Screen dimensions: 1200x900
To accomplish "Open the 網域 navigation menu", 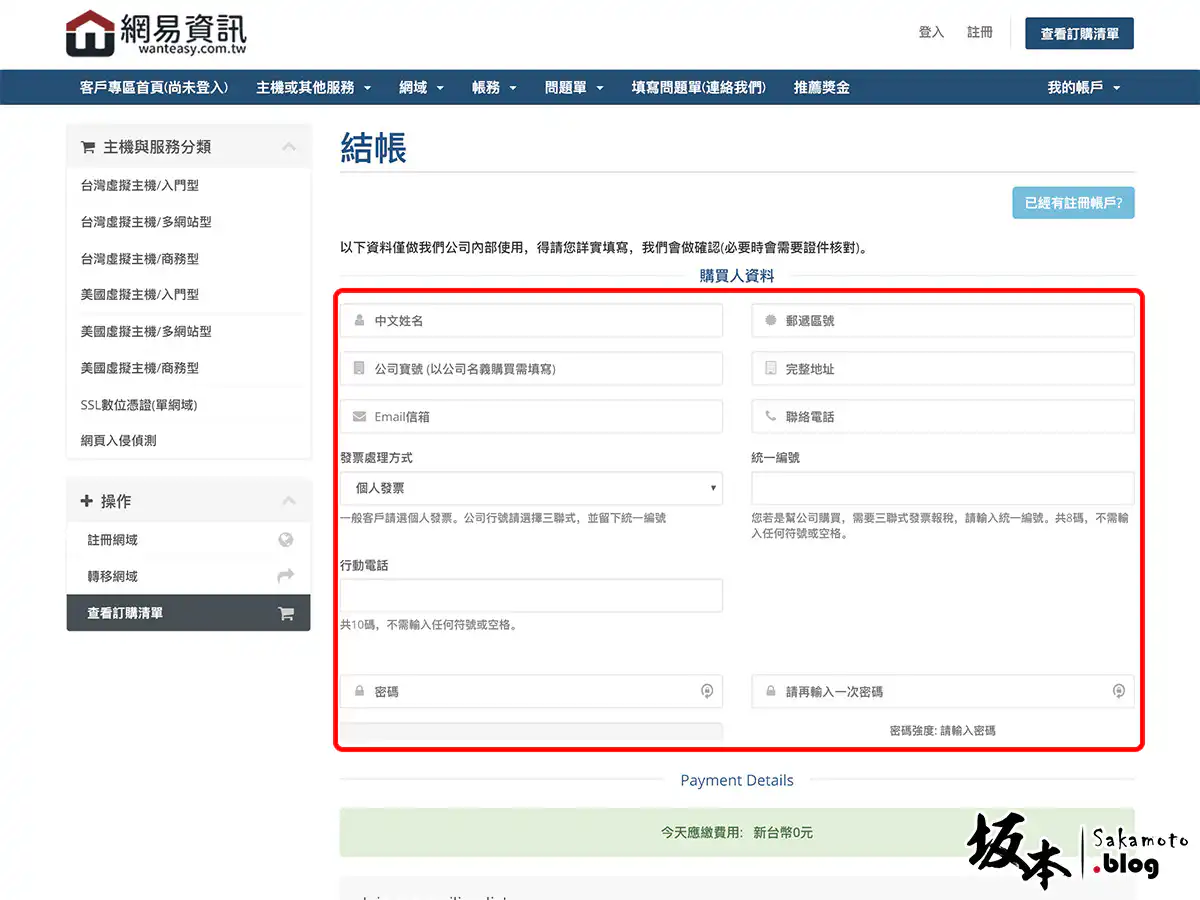I will pyautogui.click(x=421, y=87).
